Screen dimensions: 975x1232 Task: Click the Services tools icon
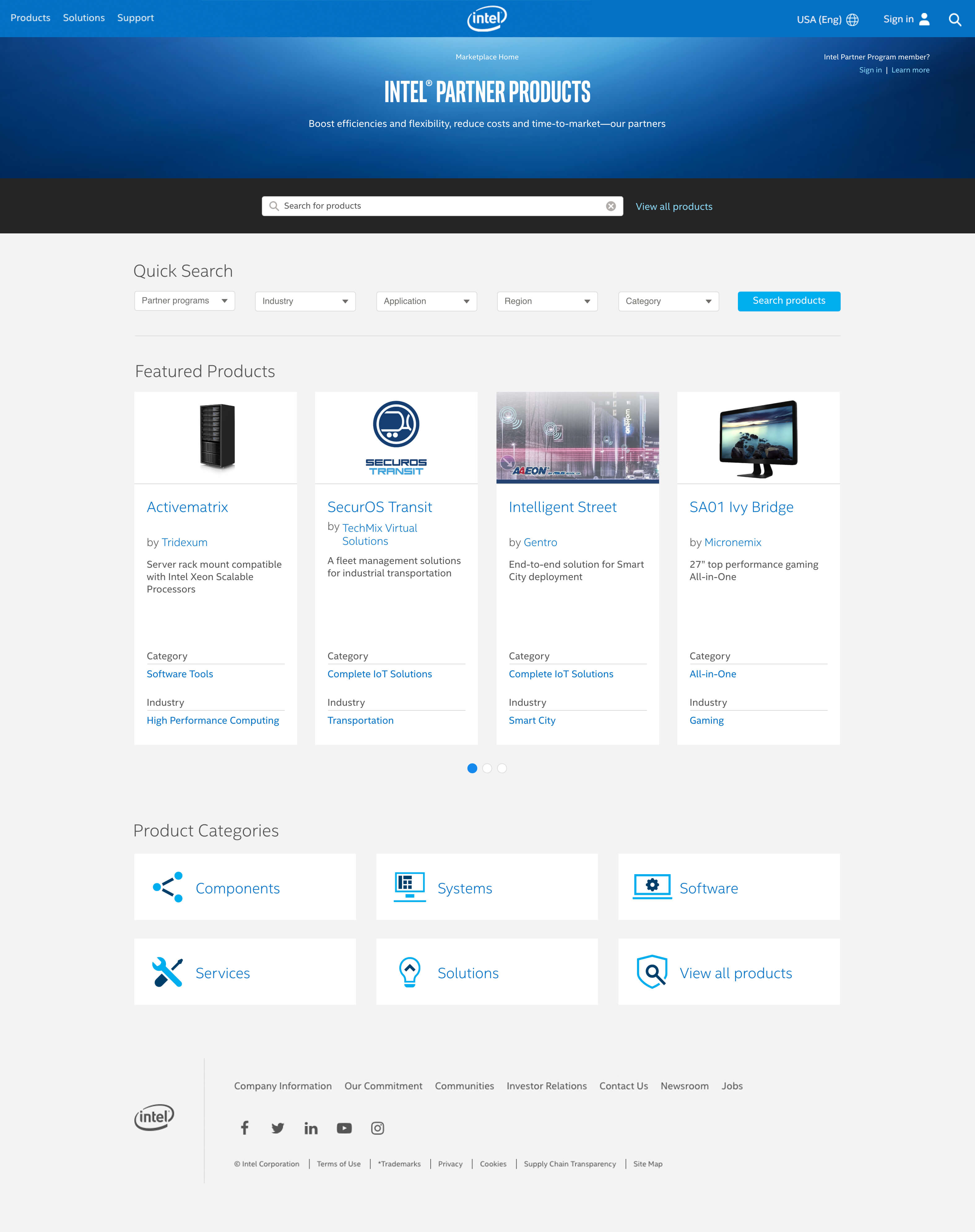168,972
